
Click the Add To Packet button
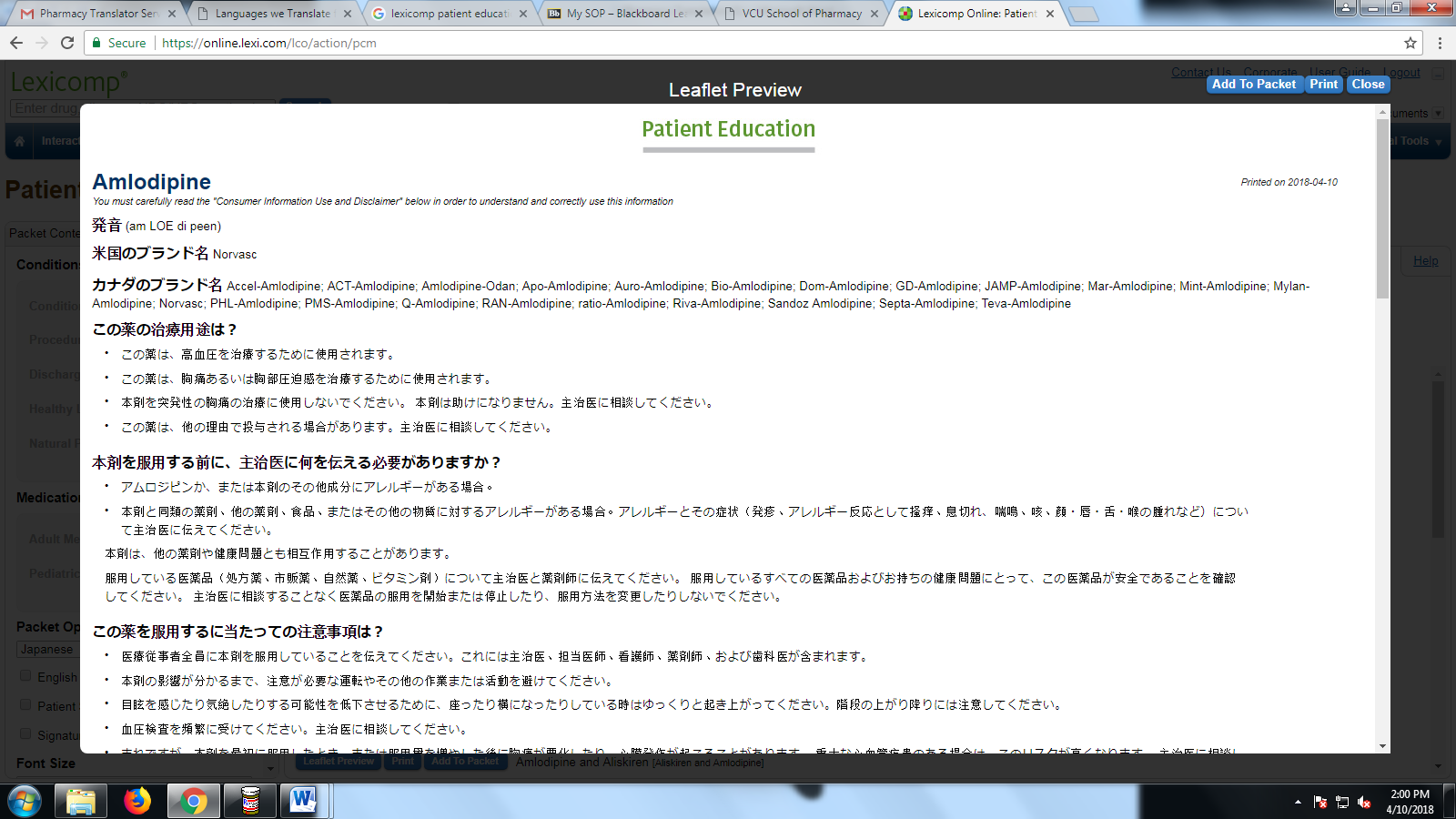pos(1253,84)
